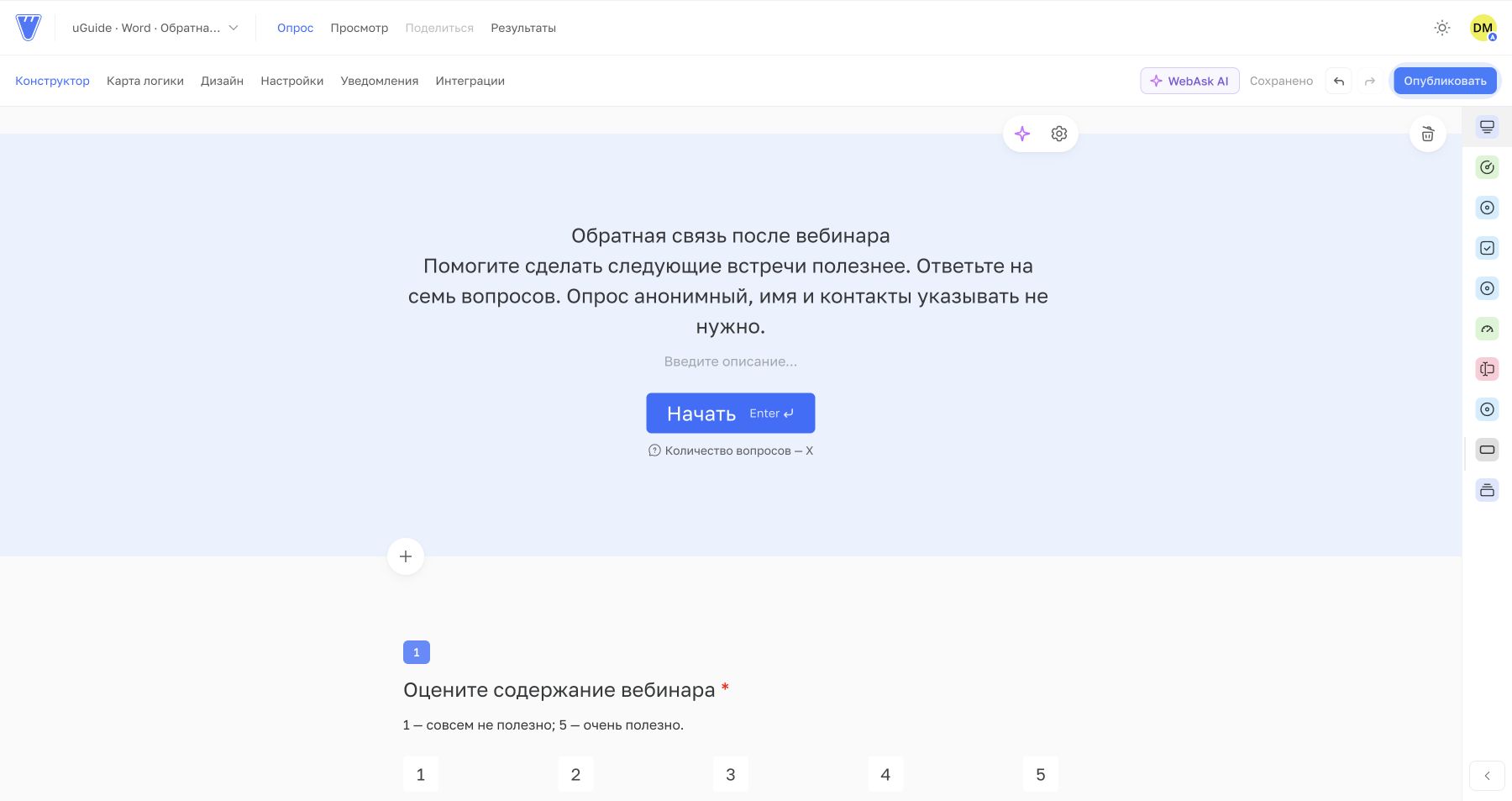Select rating value 2
This screenshot has height=801, width=1512.
click(575, 775)
